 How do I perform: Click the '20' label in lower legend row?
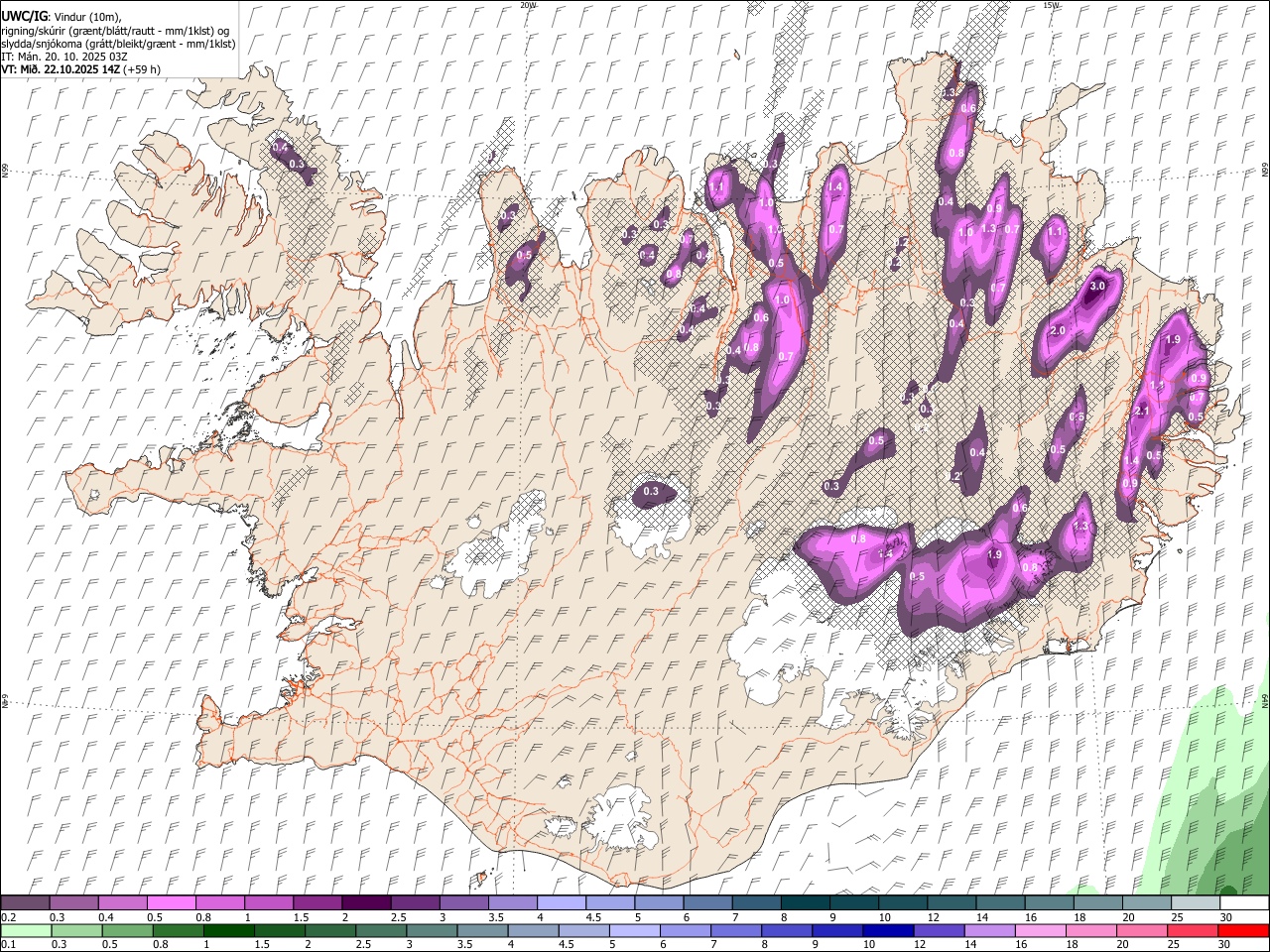coord(1121,944)
